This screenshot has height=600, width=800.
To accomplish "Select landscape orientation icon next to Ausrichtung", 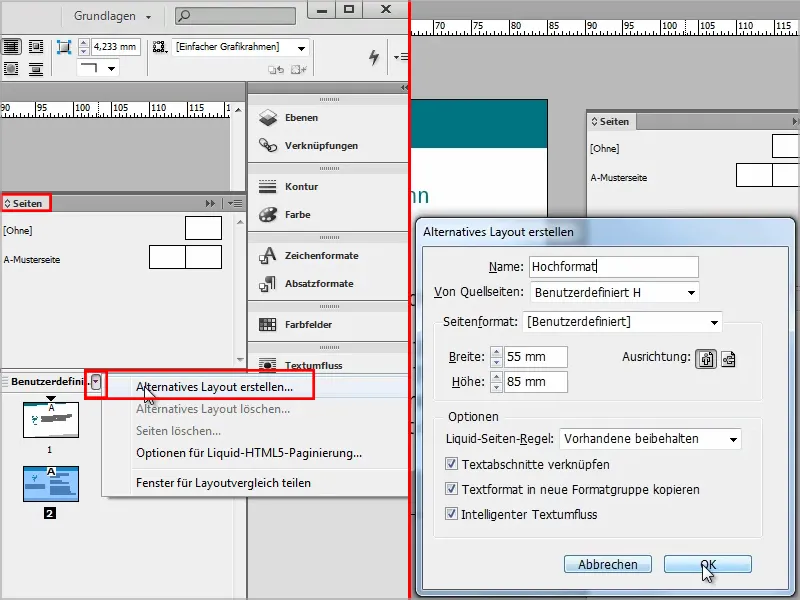I will pos(728,359).
